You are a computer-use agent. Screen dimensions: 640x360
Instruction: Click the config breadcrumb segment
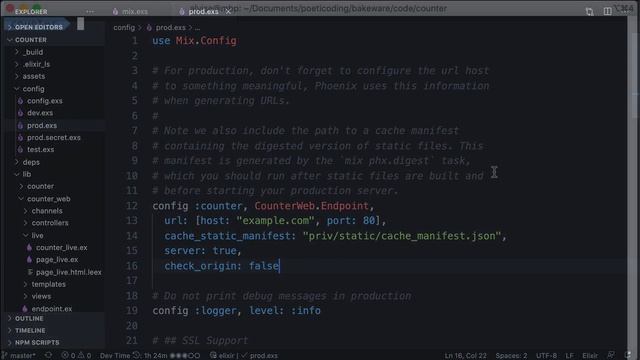124,27
